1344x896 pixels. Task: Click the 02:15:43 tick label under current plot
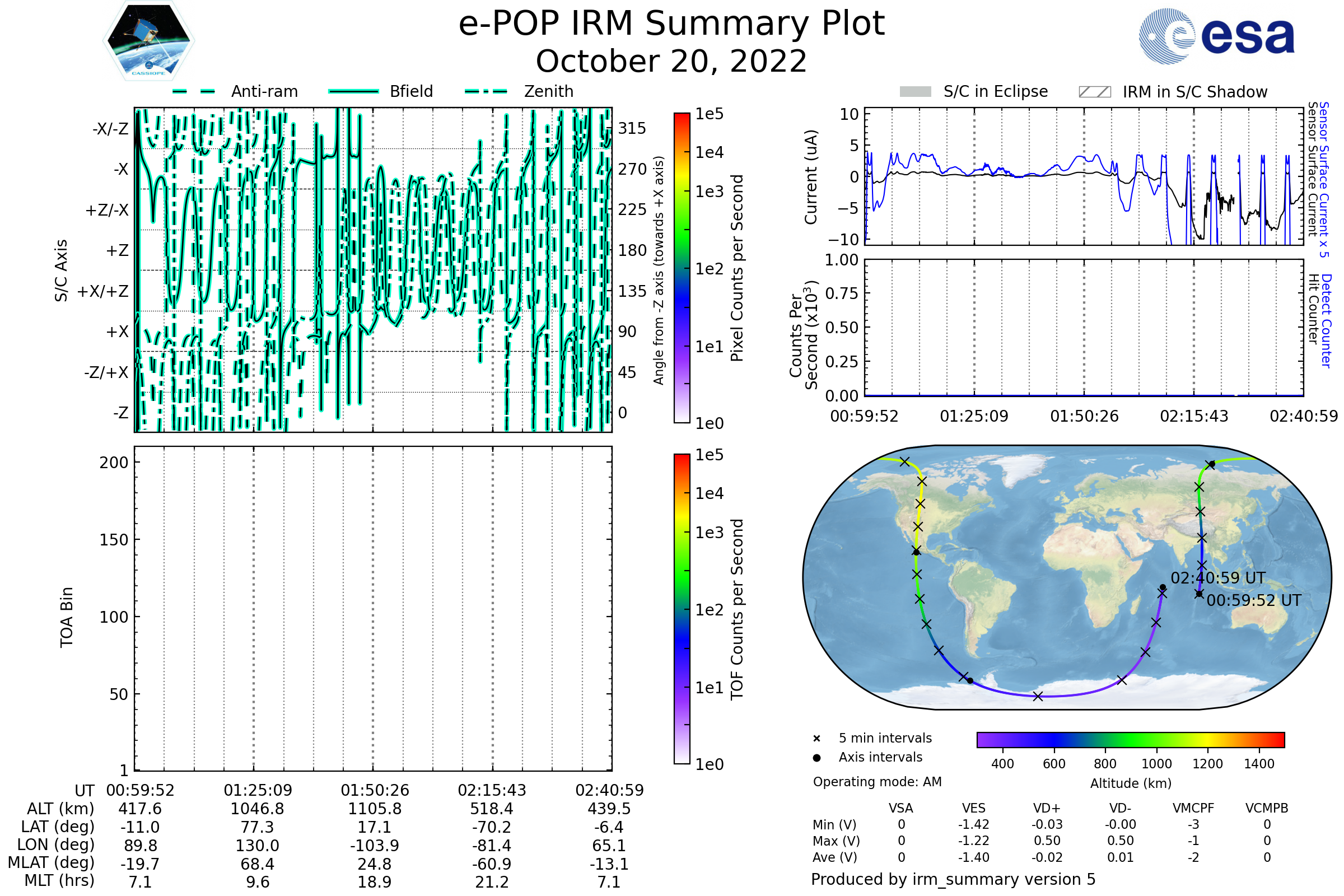[x=1194, y=416]
